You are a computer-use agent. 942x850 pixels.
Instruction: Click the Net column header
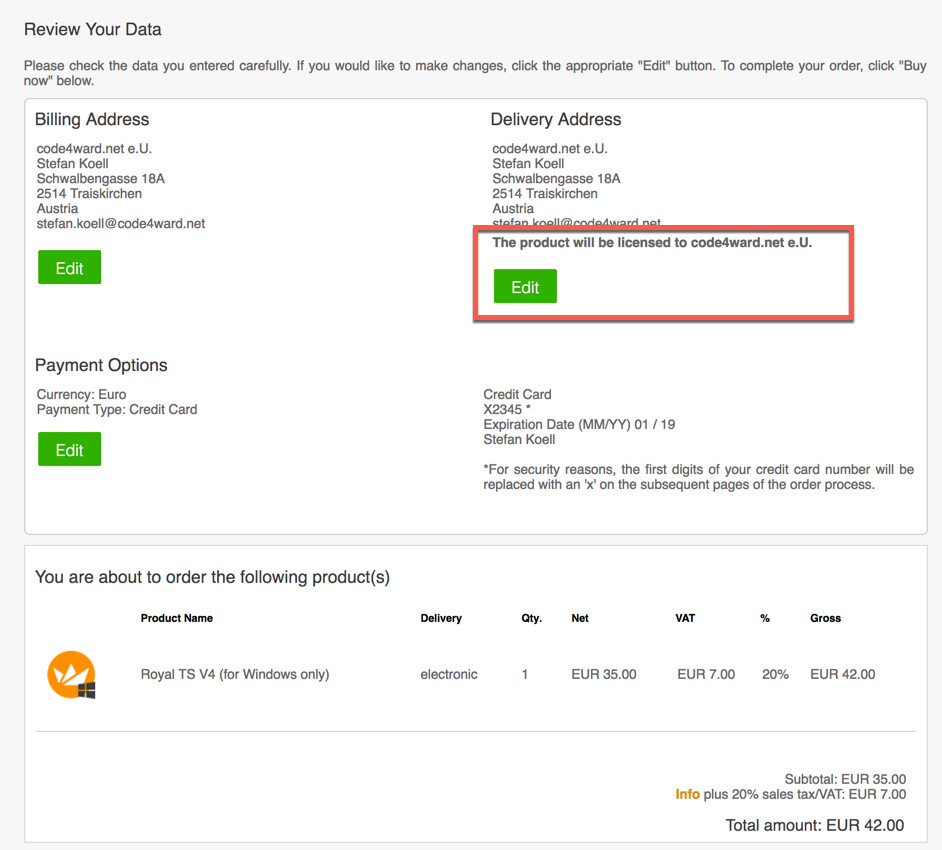coord(580,618)
